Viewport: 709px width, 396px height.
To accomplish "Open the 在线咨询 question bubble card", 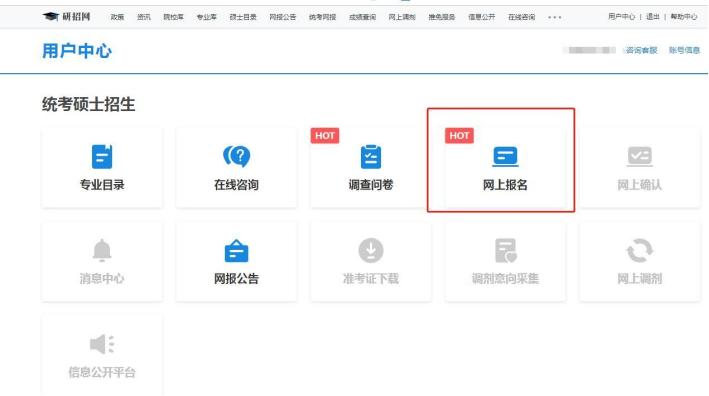I will click(x=236, y=168).
